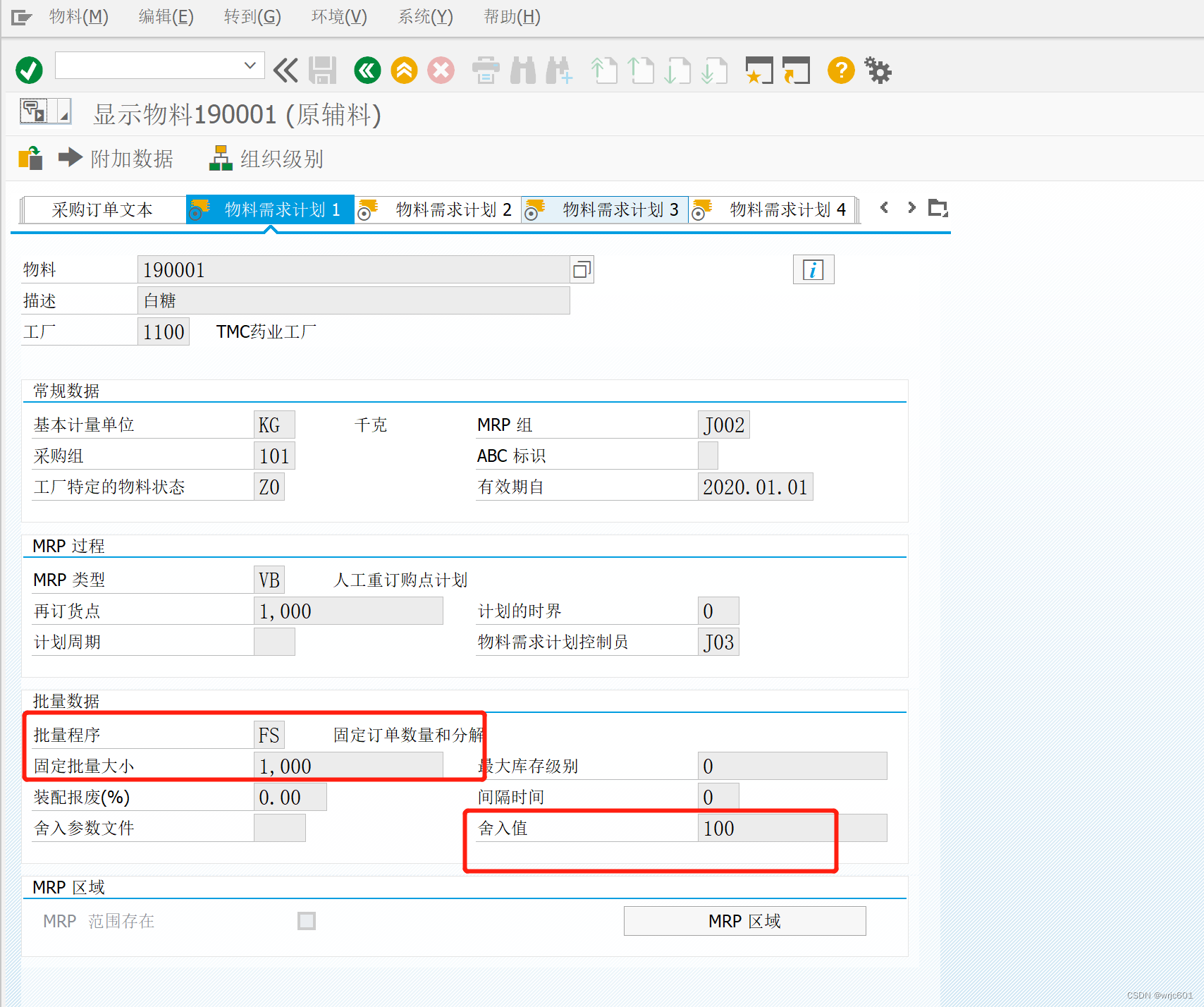
Task: Click the Find binoculars icon
Action: [x=523, y=70]
